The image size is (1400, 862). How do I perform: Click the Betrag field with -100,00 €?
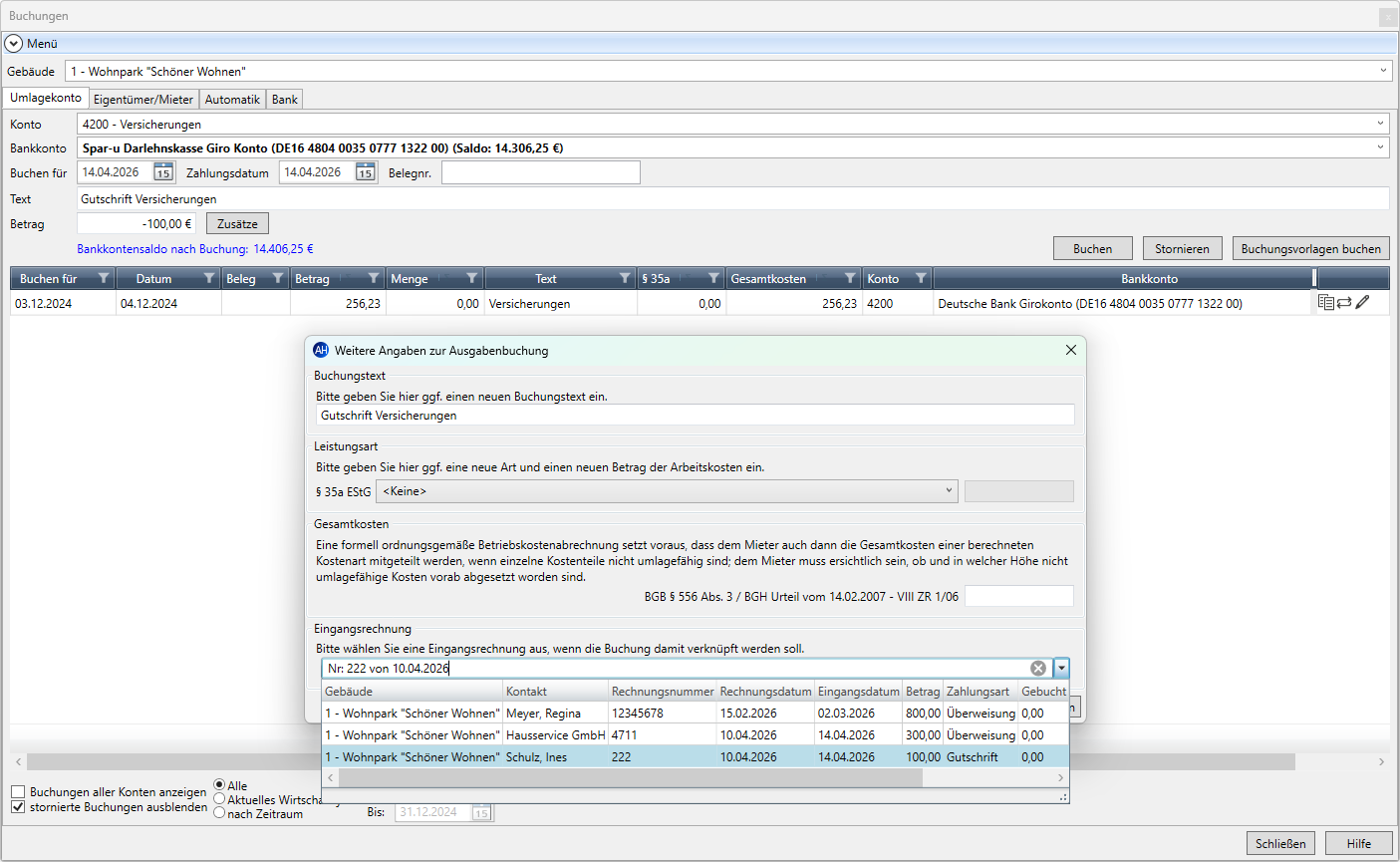[x=137, y=224]
